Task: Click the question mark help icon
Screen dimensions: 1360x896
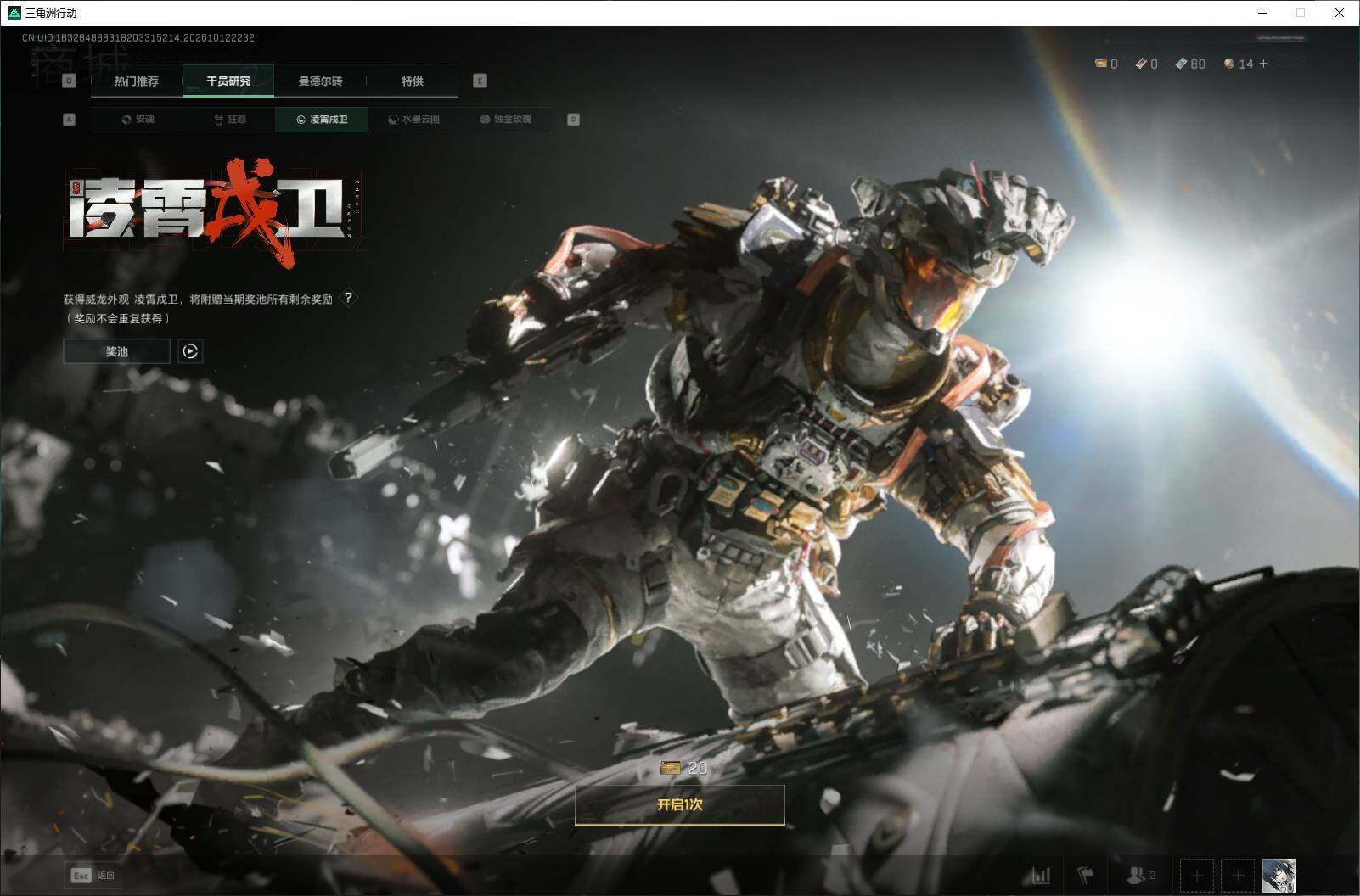Action: click(x=348, y=298)
